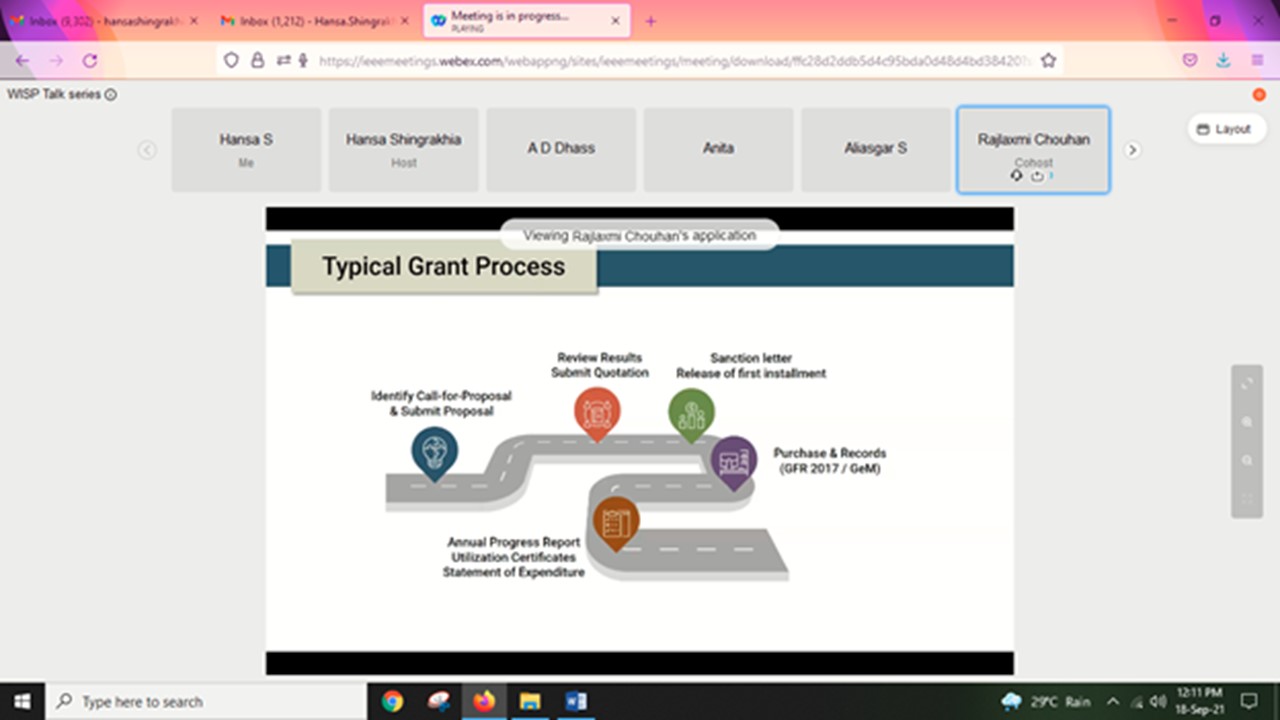Show next participants with right arrow
Viewport: 1280px width, 720px height.
[x=1132, y=150]
